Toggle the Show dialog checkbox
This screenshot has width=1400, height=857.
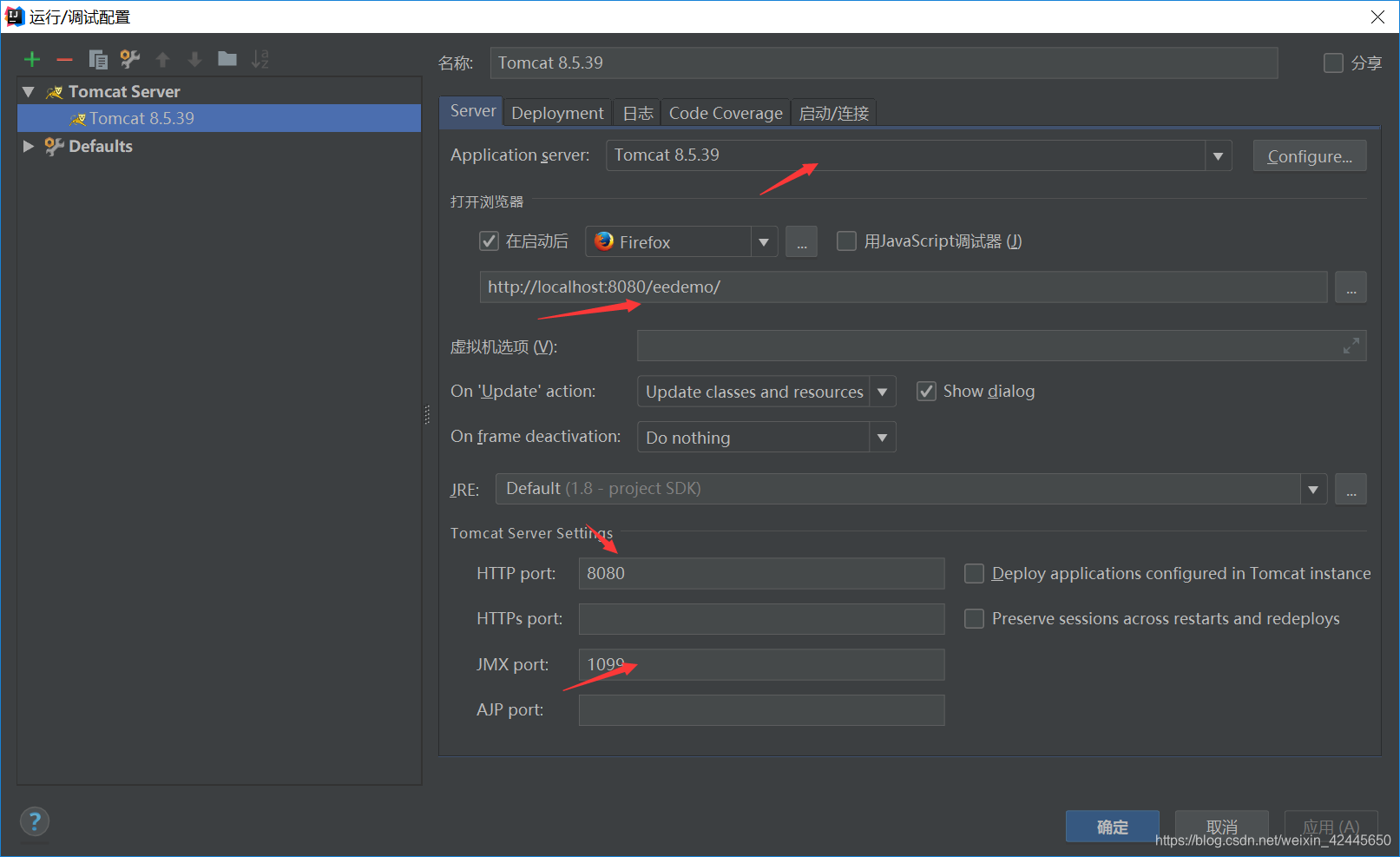point(927,392)
